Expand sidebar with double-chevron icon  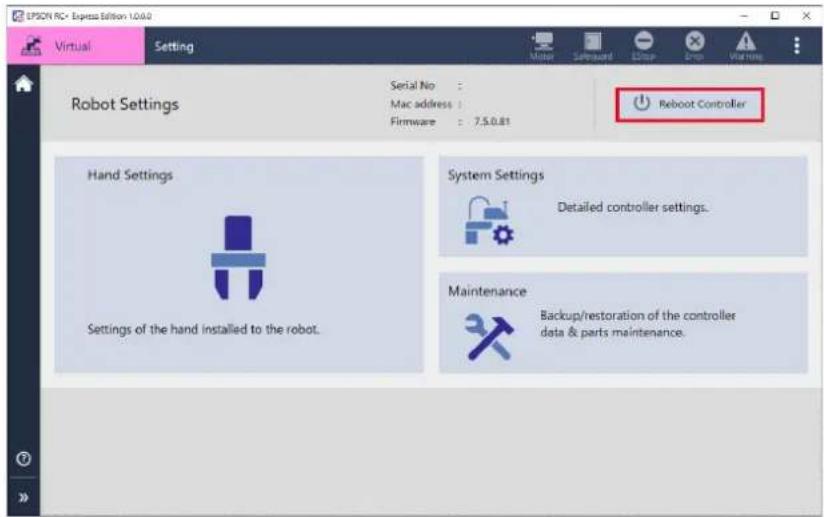click(24, 497)
